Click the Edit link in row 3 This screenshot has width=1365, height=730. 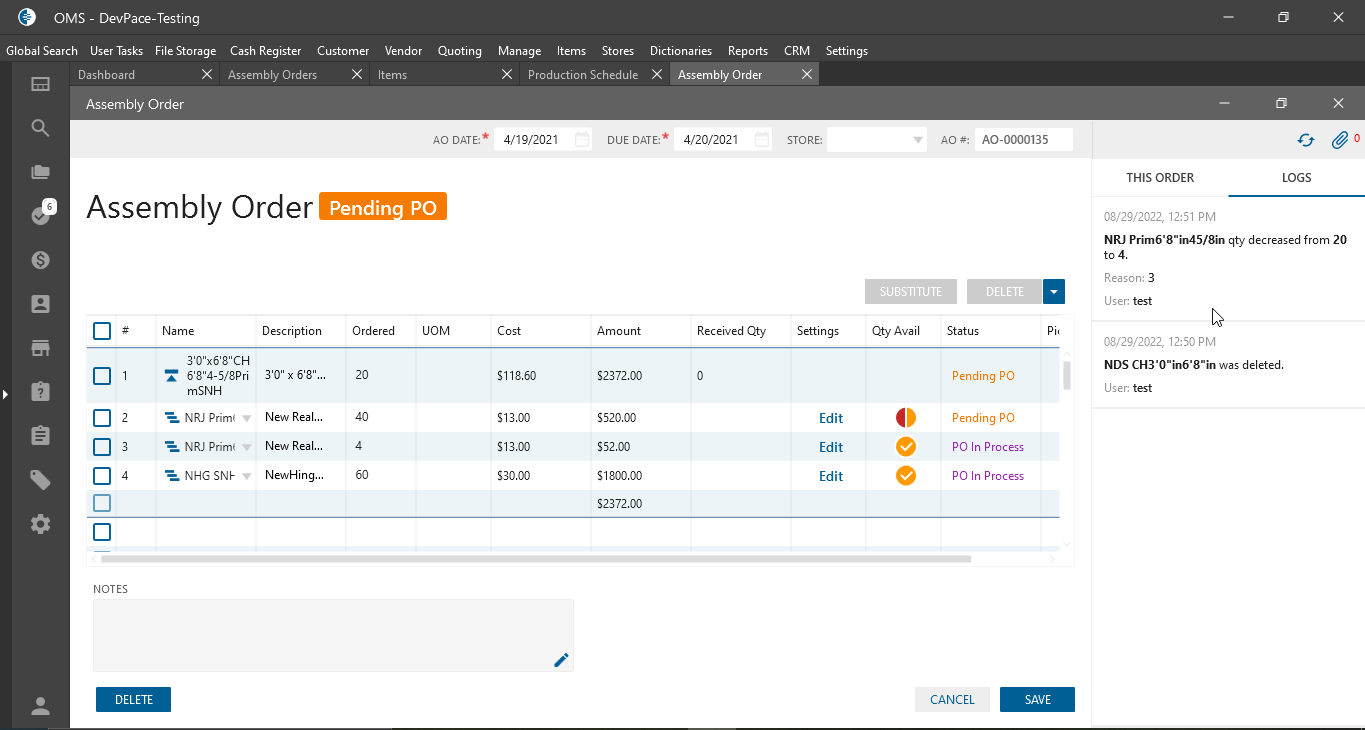(831, 447)
